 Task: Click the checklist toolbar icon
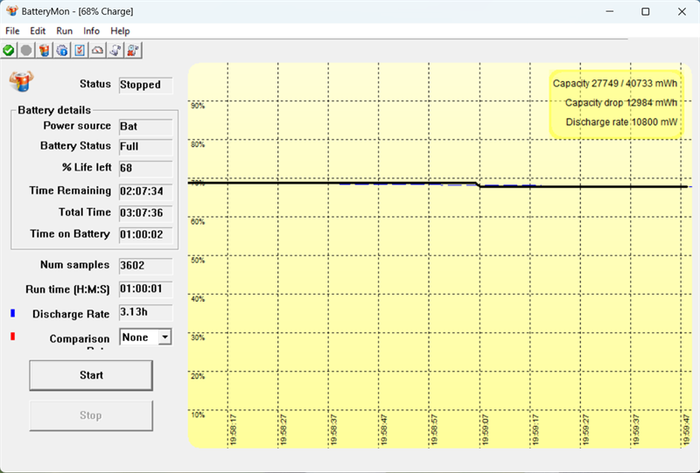tap(79, 49)
